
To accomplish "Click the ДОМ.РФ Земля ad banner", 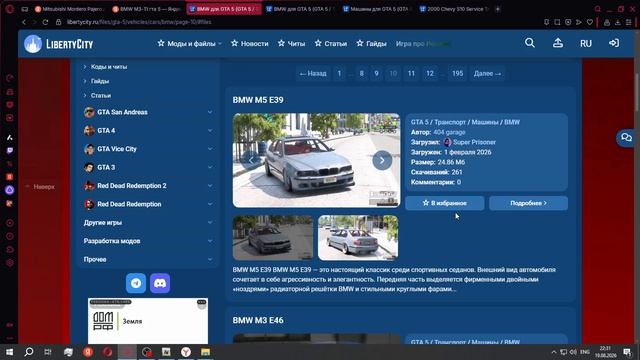I will click(x=148, y=321).
